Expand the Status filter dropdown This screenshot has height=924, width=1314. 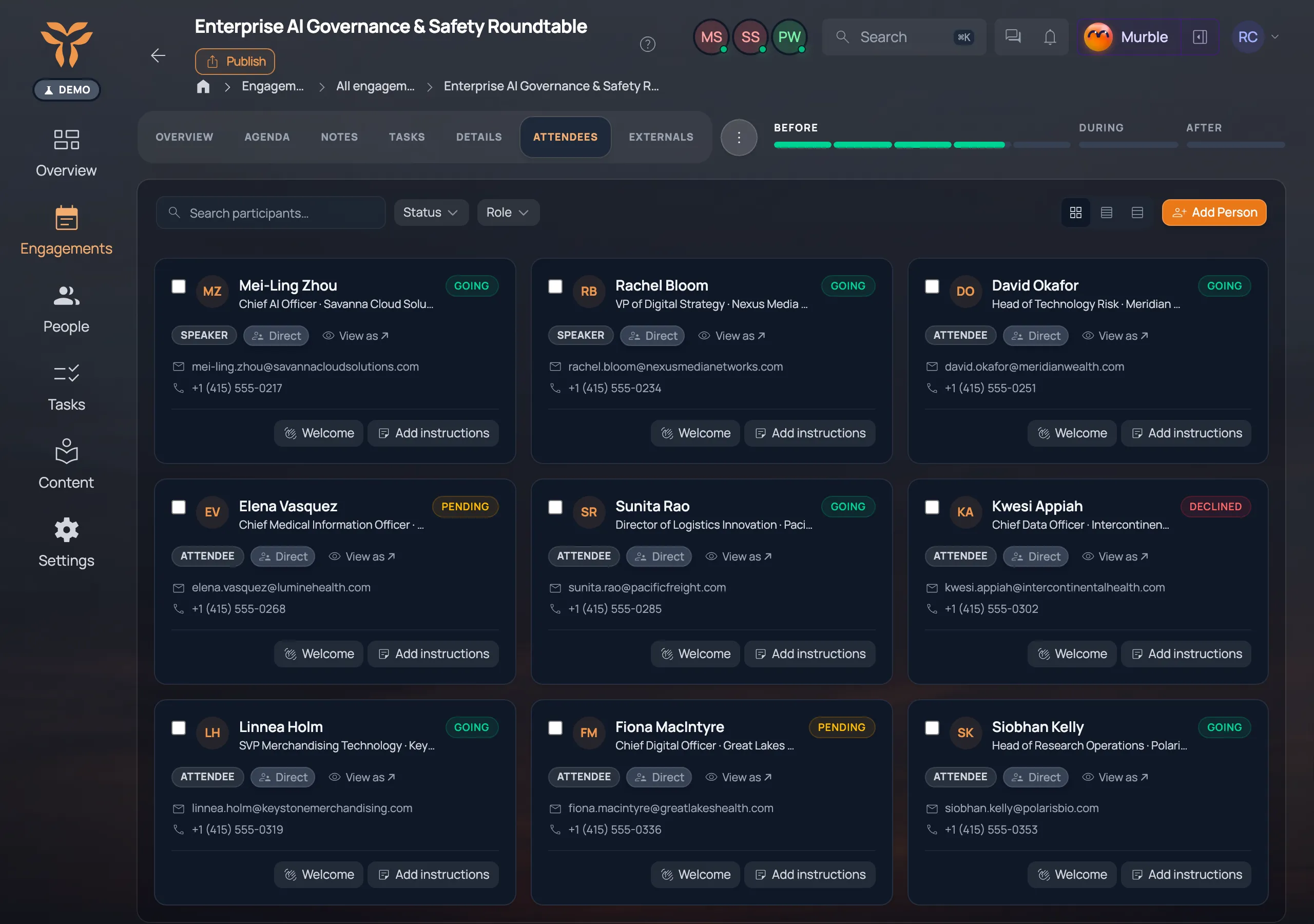[x=431, y=213]
